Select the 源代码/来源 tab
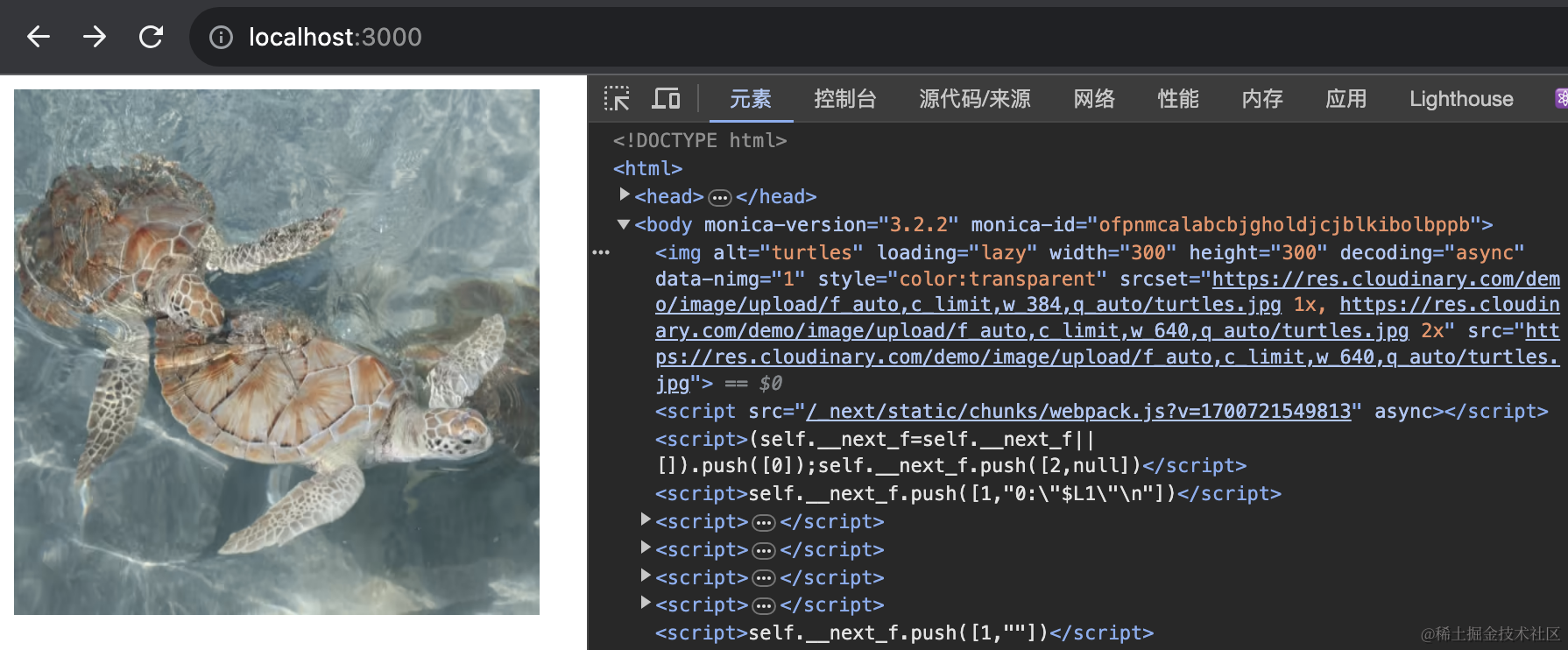 (x=974, y=99)
